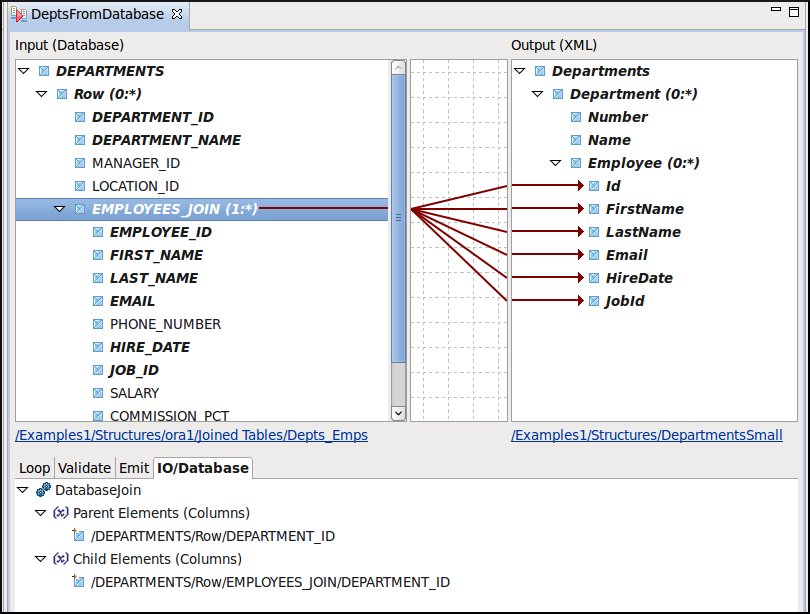Collapse the DEPARTMENTS root node

click(24, 71)
